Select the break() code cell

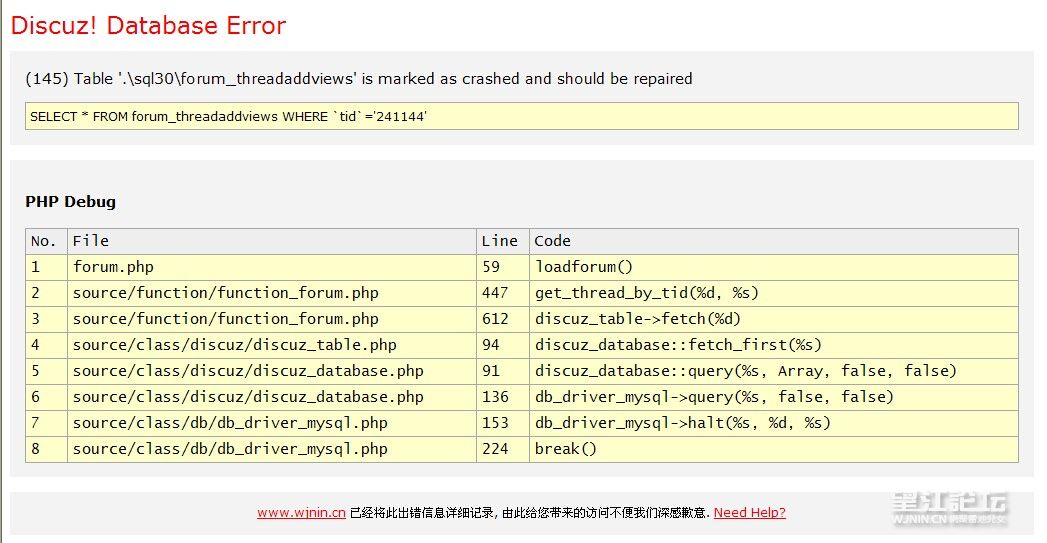click(x=774, y=449)
